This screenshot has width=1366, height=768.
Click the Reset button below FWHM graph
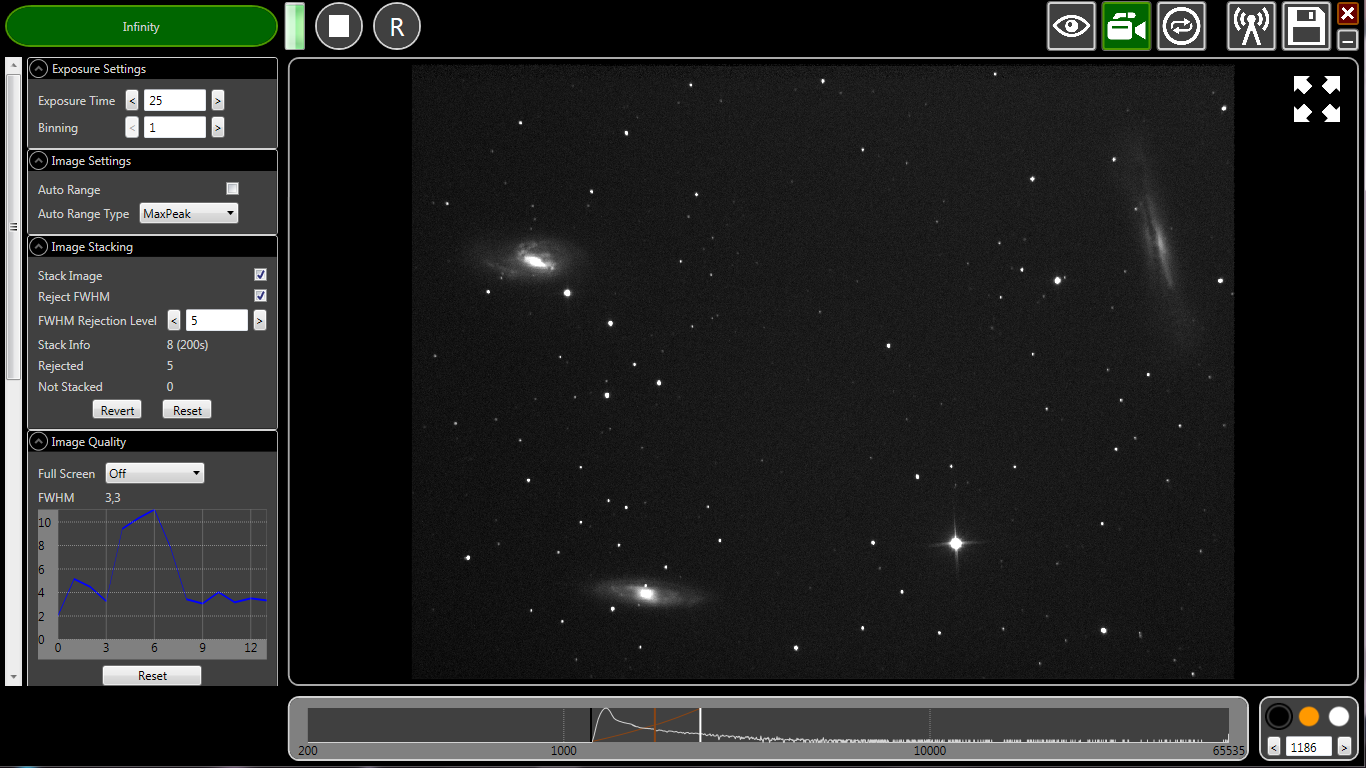152,676
